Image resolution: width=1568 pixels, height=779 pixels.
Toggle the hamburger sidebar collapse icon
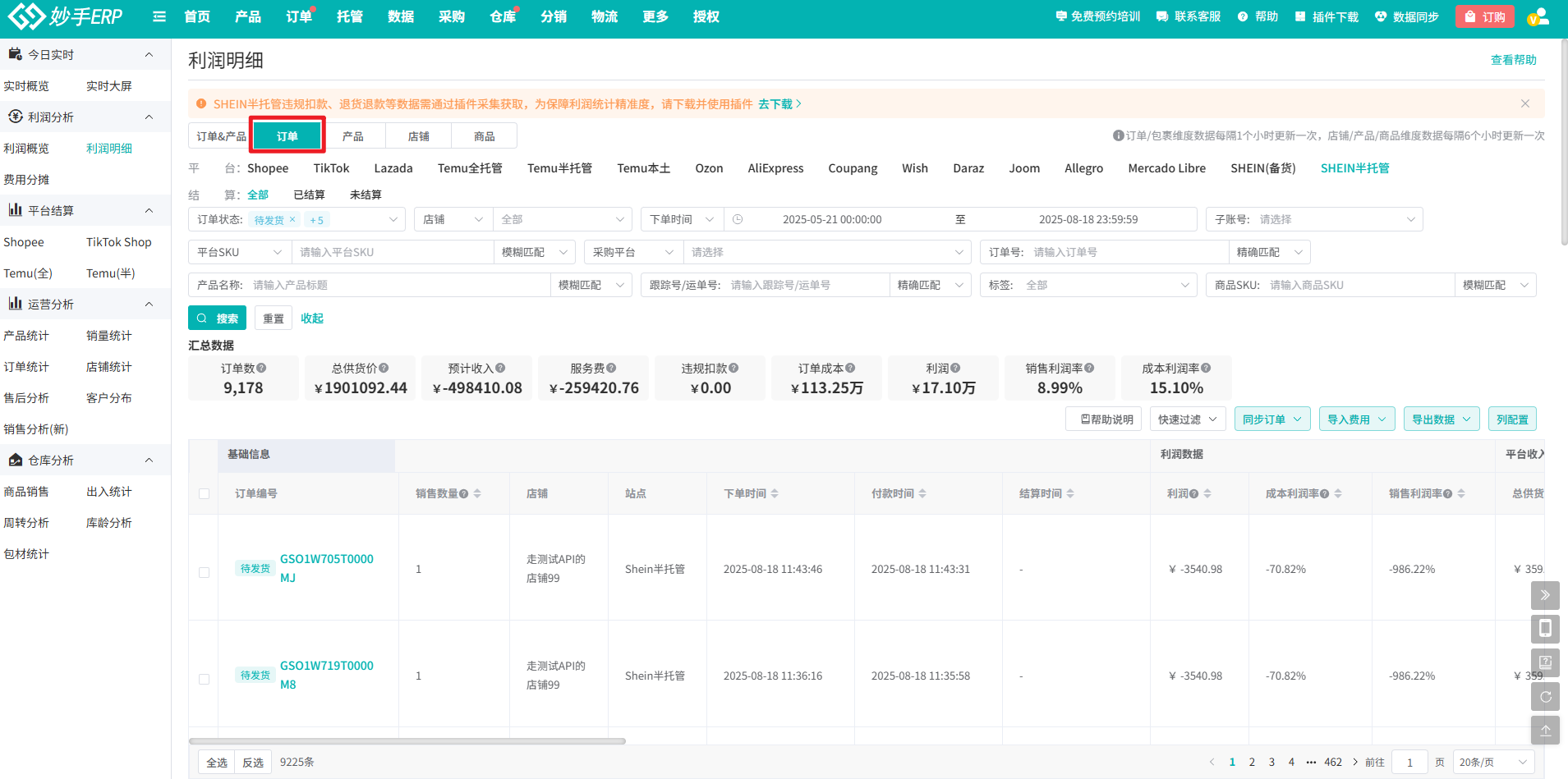pos(159,16)
